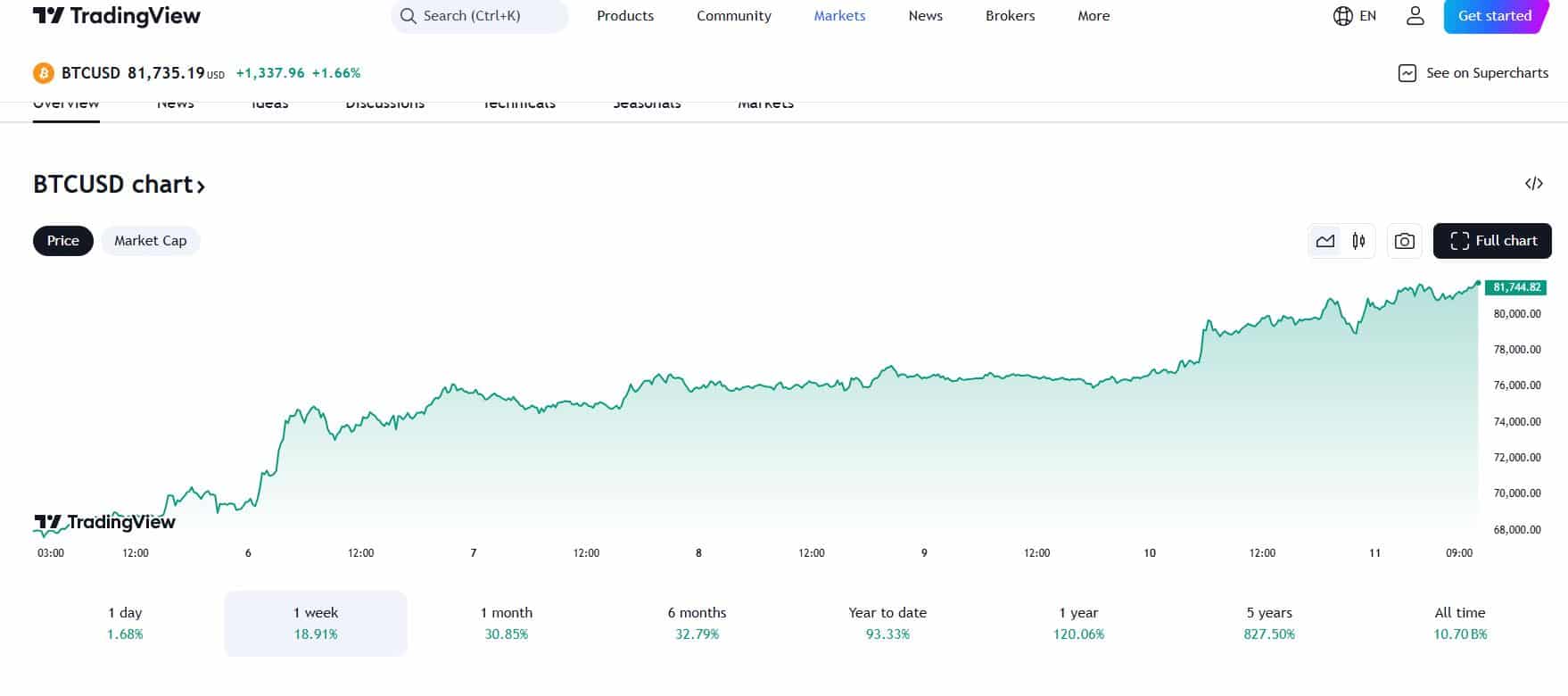1568x696 pixels.
Task: Switch to the Ideas tab
Action: [x=269, y=105]
